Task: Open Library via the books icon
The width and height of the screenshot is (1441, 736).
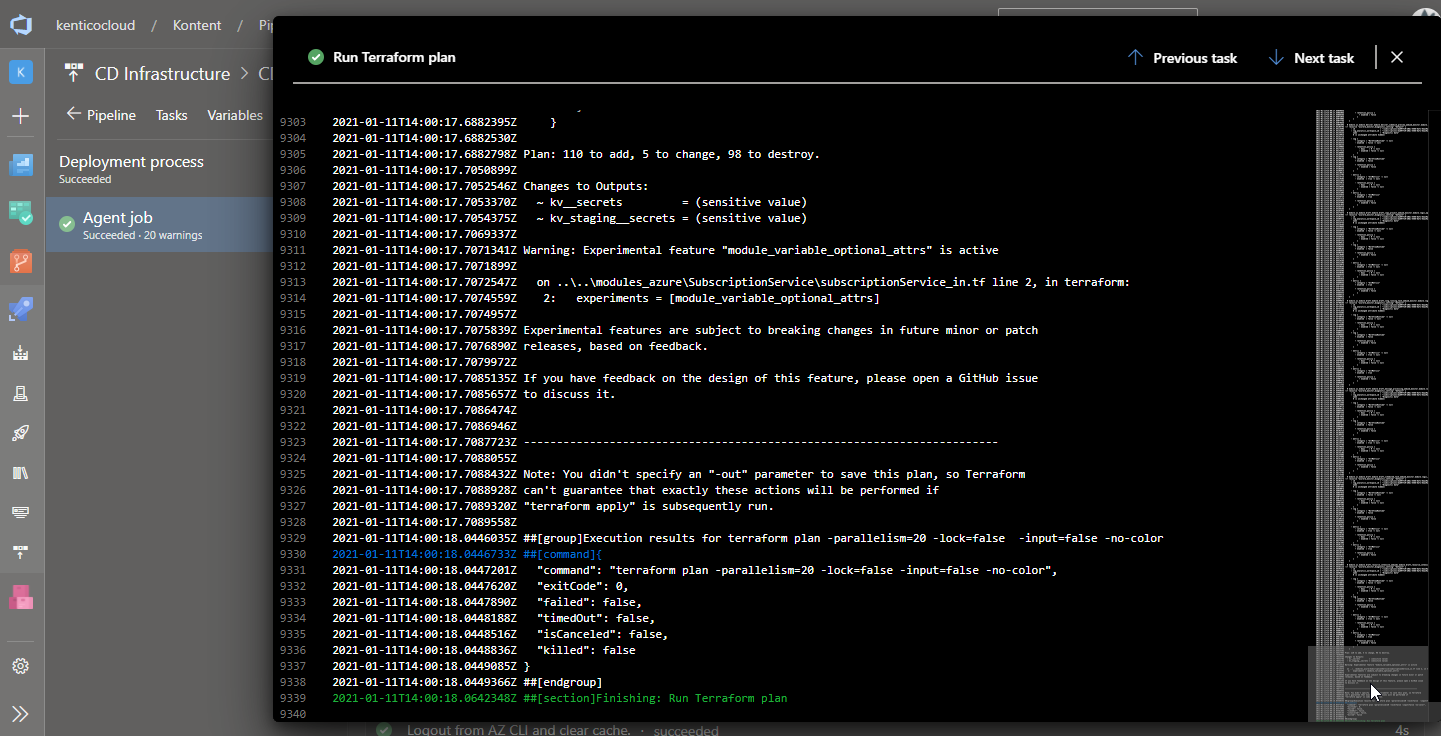Action: [x=21, y=472]
